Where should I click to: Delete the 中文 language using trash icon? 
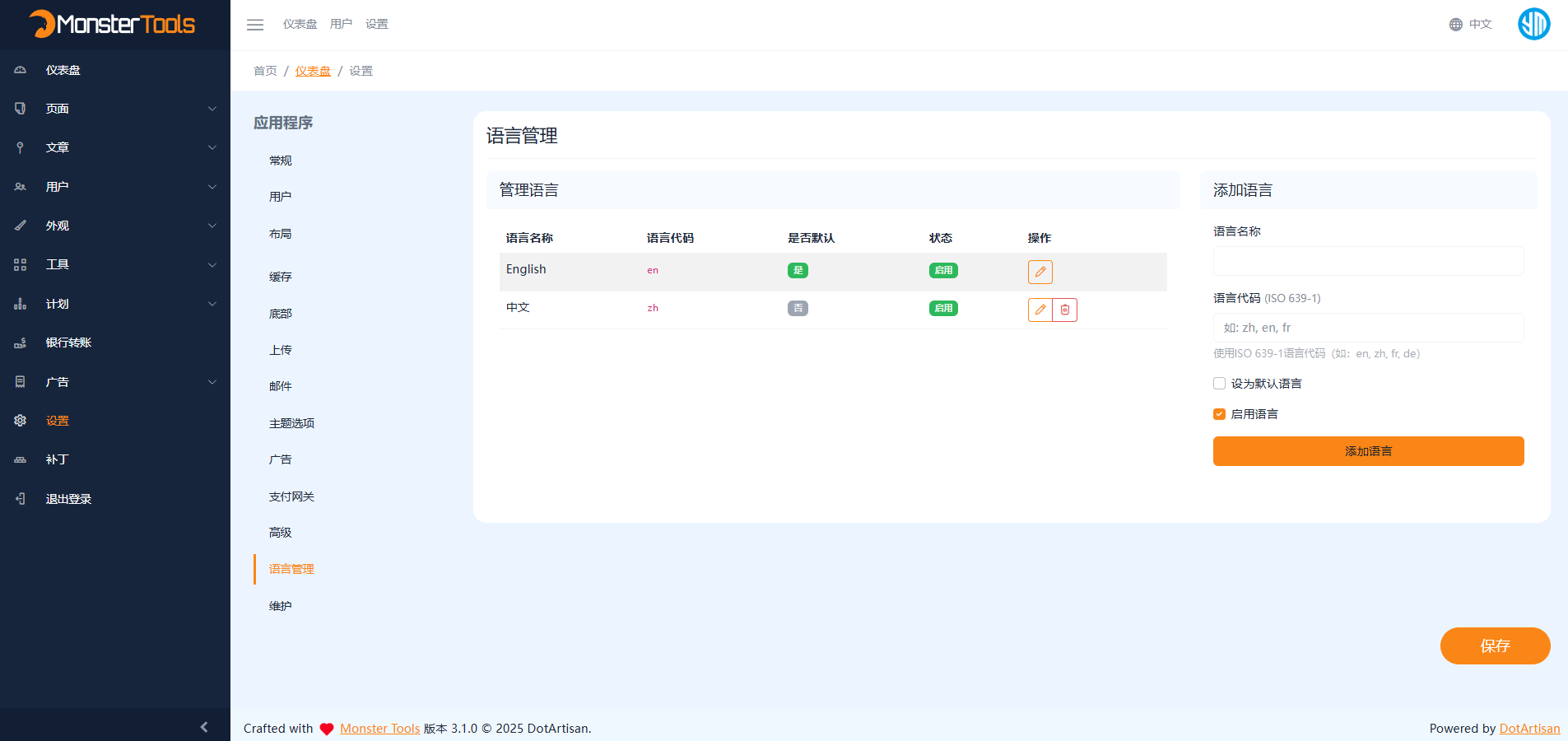(x=1064, y=310)
